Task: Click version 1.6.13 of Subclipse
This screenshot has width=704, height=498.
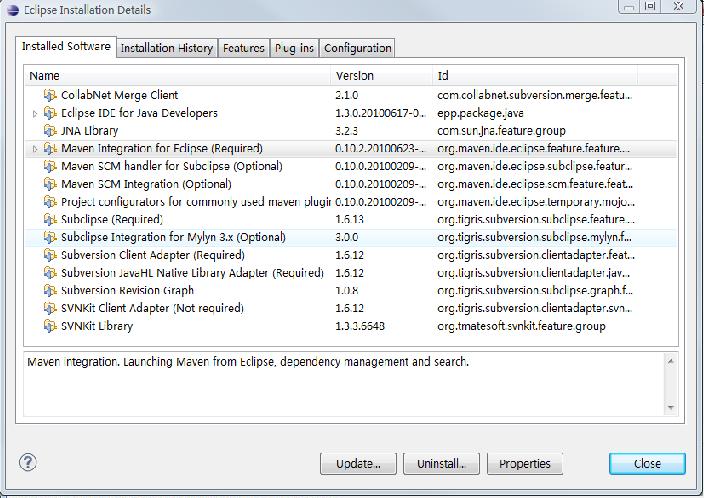Action: pyautogui.click(x=349, y=220)
